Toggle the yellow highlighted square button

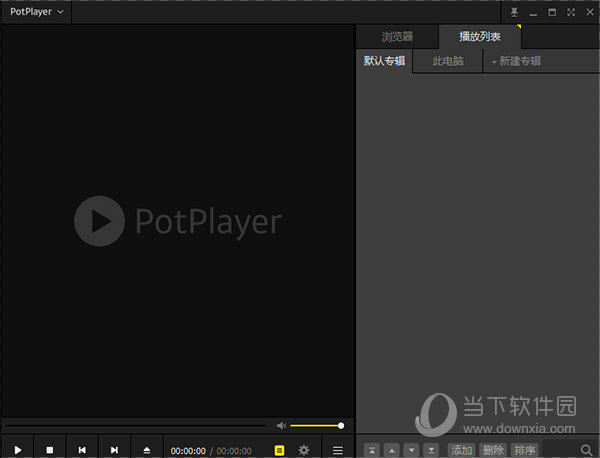pyautogui.click(x=279, y=450)
